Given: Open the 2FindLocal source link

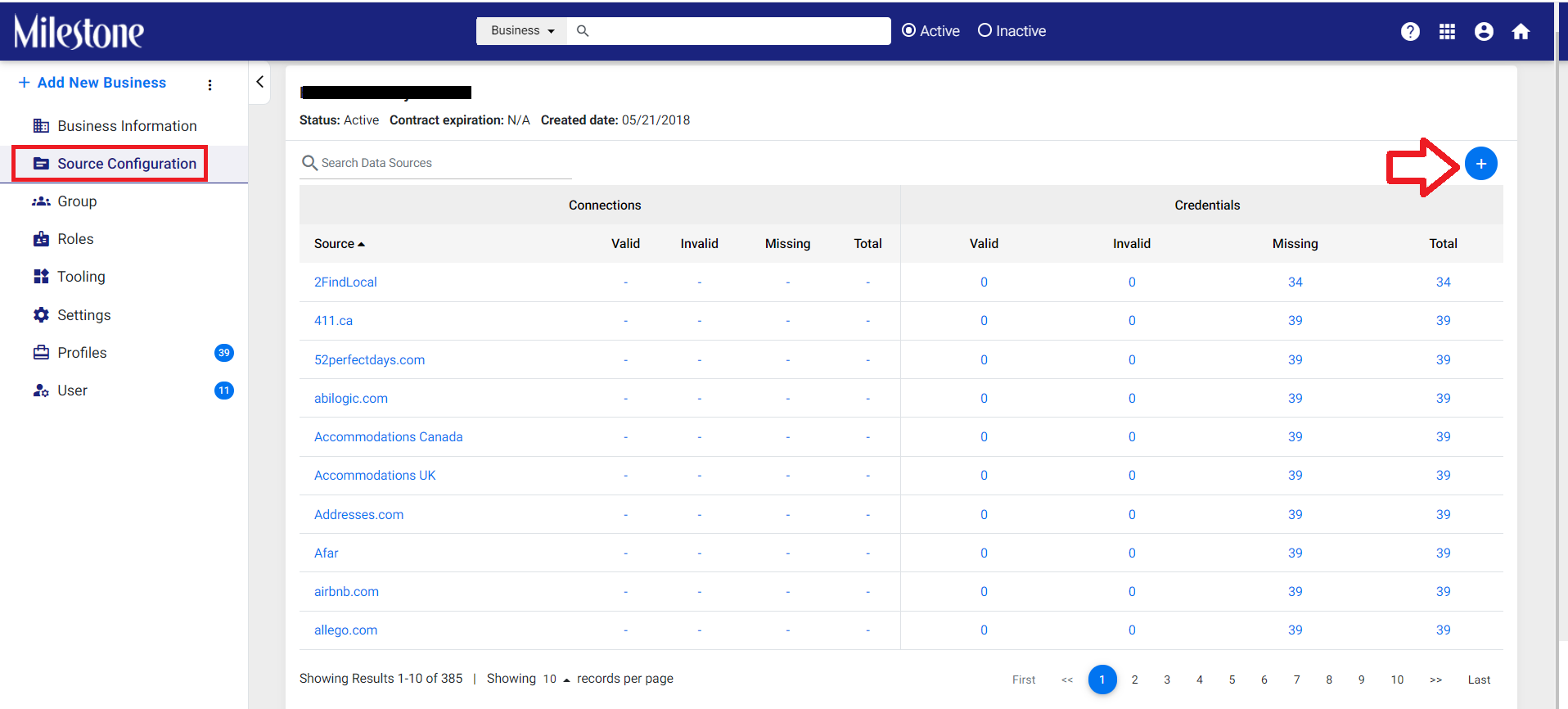Looking at the screenshot, I should (x=345, y=282).
